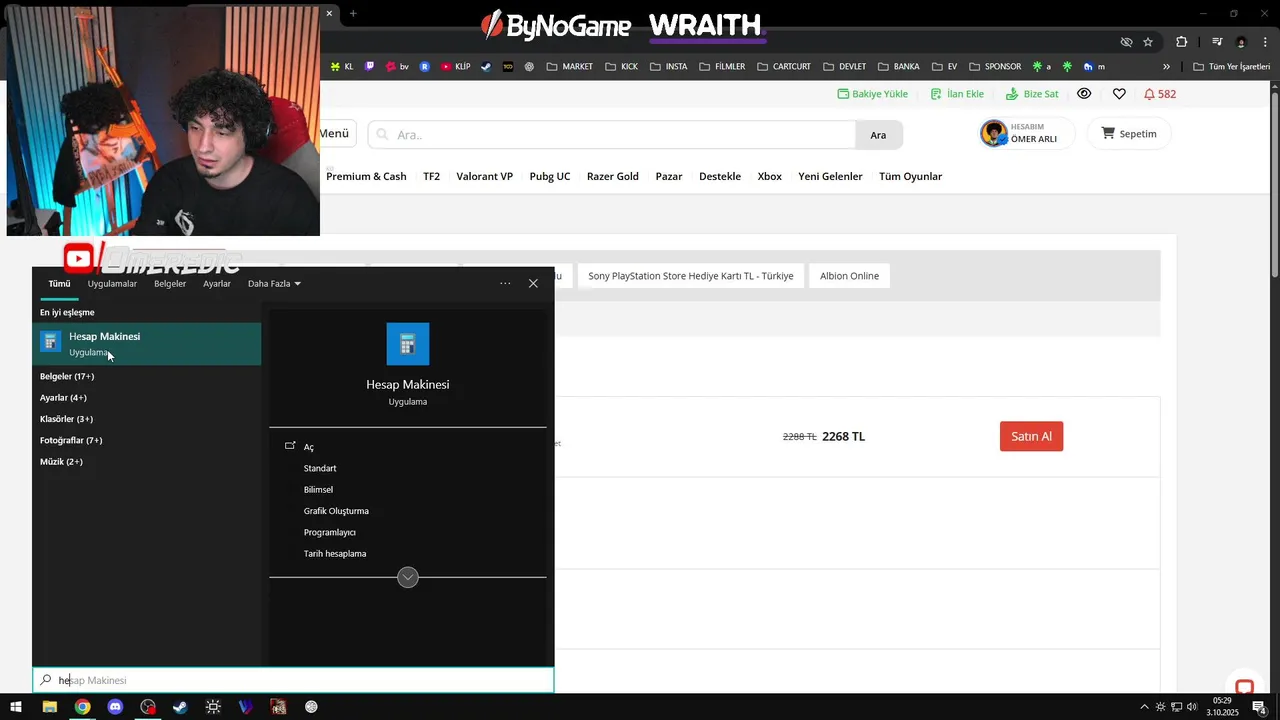This screenshot has width=1280, height=720.
Task: Expand the Belgeler (17+) results group
Action: pos(67,376)
